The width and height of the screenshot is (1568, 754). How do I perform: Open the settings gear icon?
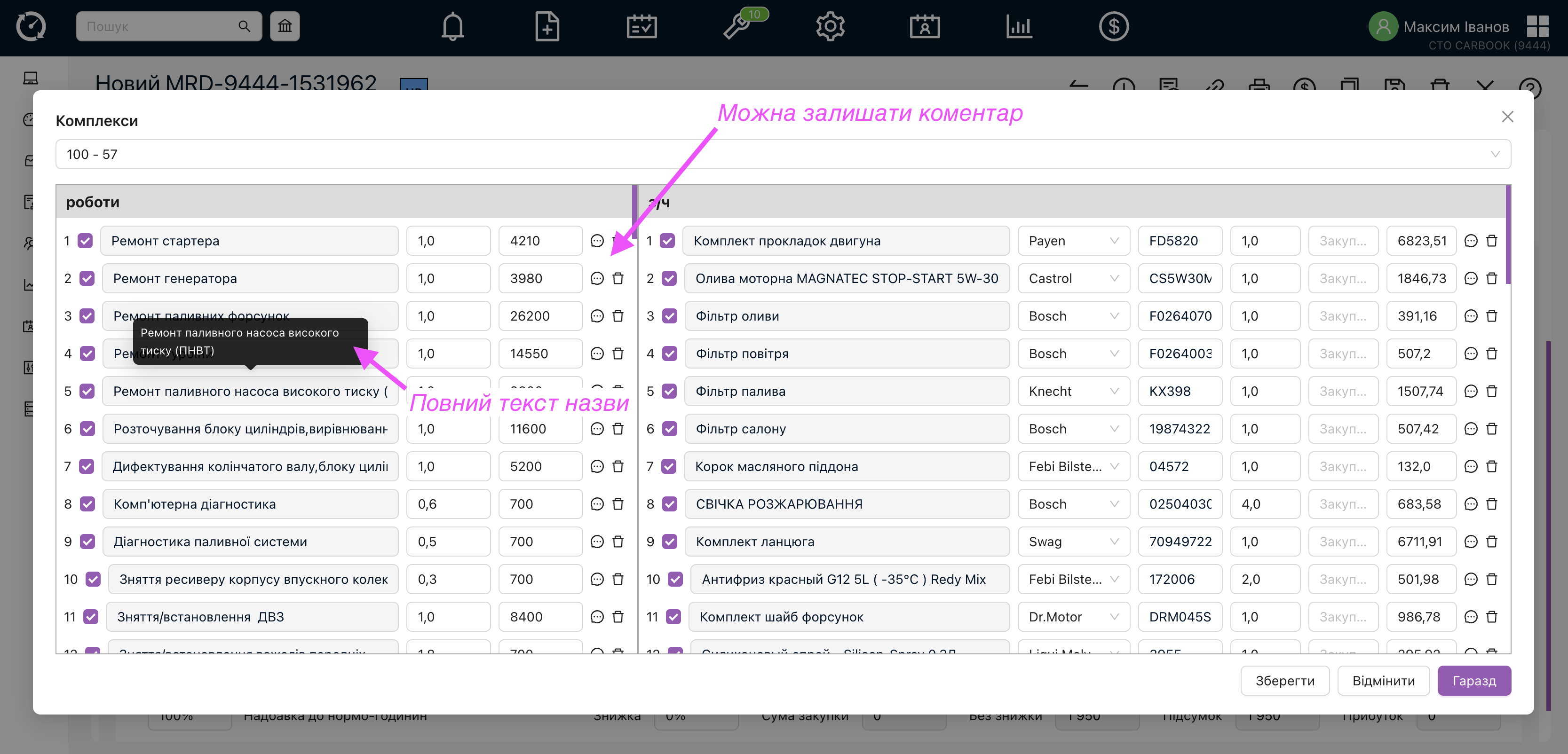(x=830, y=27)
